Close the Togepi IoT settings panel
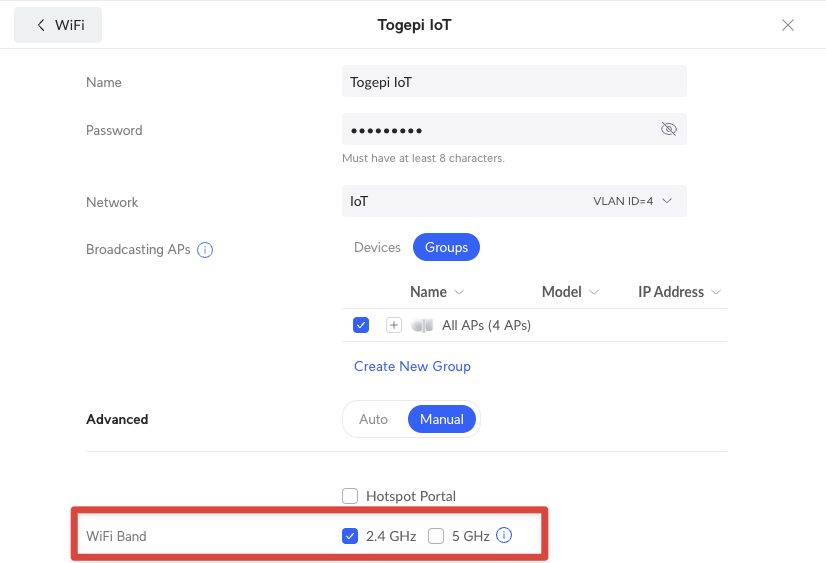The height and width of the screenshot is (563, 826). click(788, 25)
